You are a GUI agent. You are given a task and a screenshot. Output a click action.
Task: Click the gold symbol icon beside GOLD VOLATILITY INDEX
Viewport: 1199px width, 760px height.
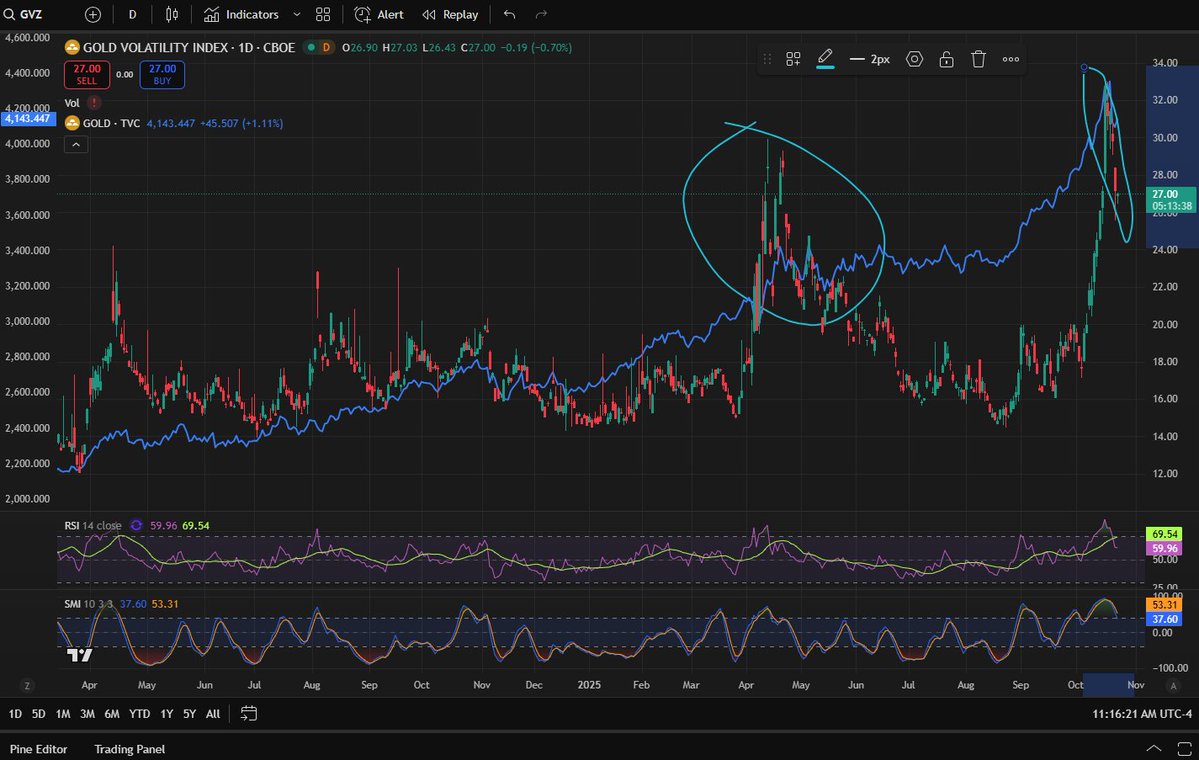click(72, 47)
